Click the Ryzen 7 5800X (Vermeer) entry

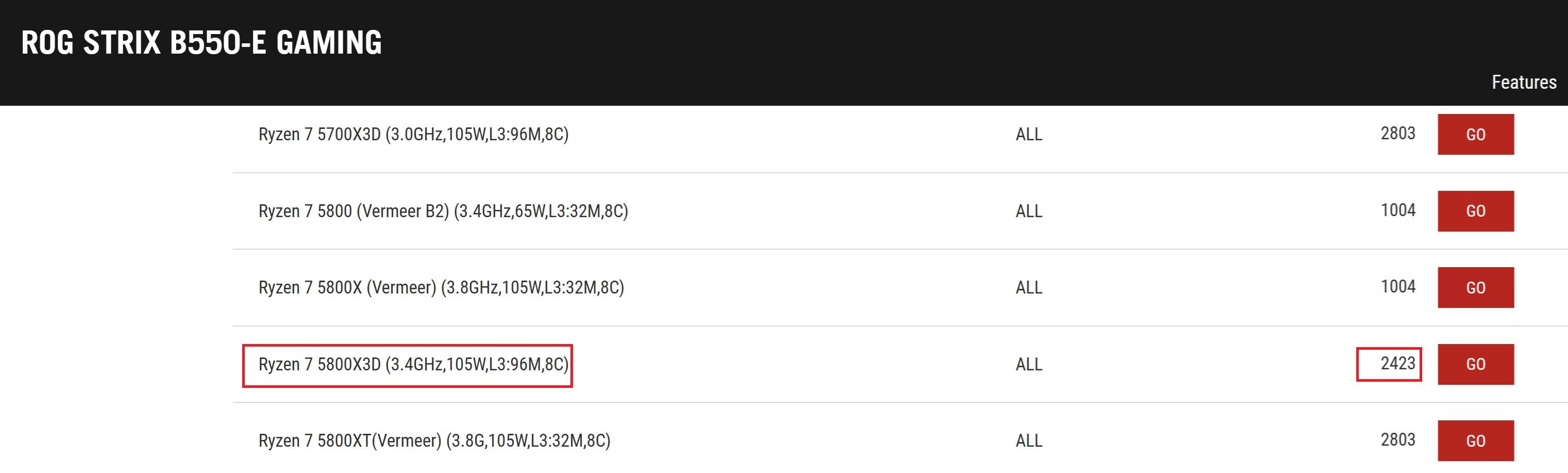[441, 287]
